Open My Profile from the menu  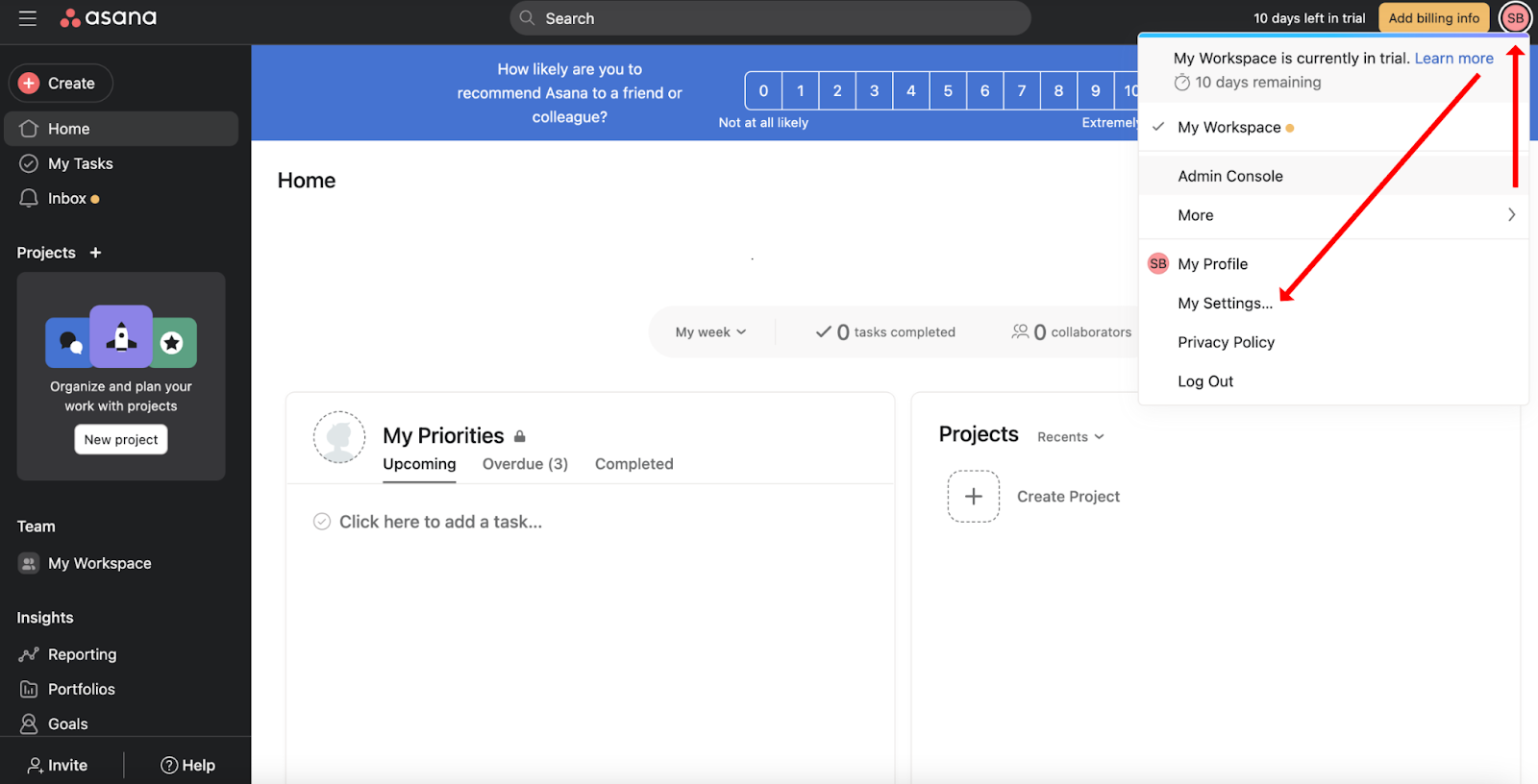tap(1332, 264)
